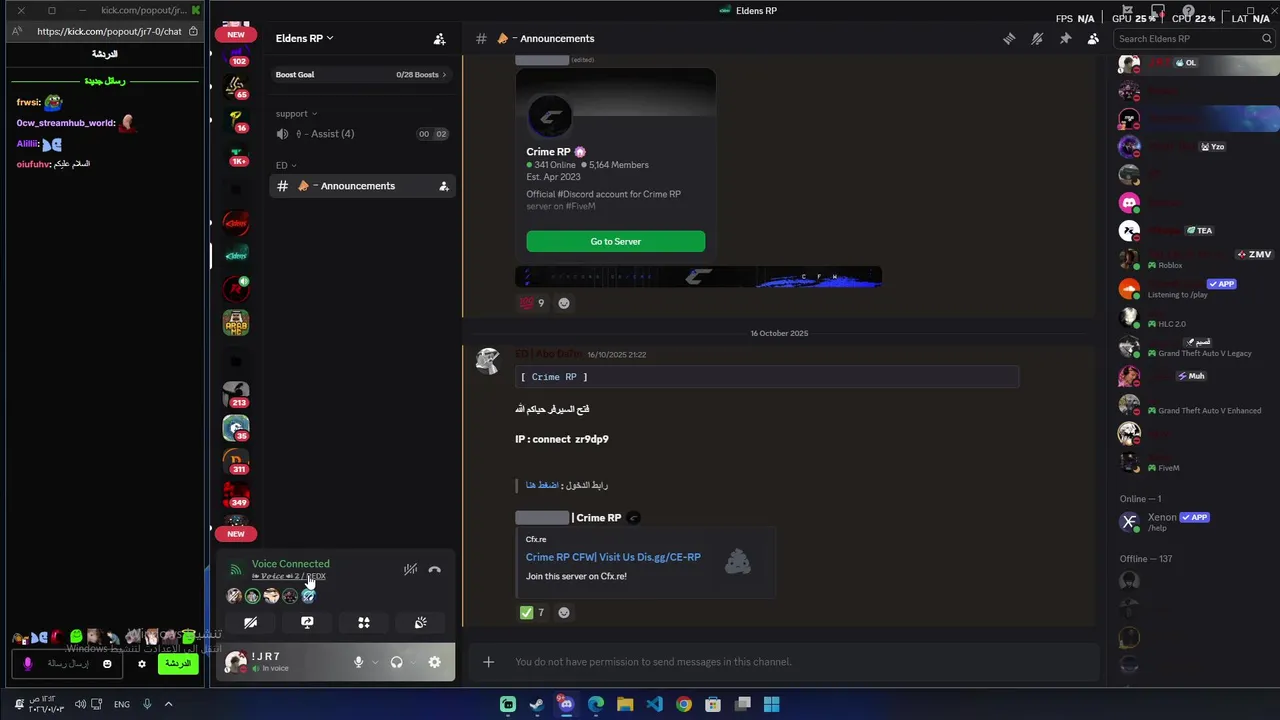Open headphone output options chevron
The image size is (1280, 720).
coord(413,662)
